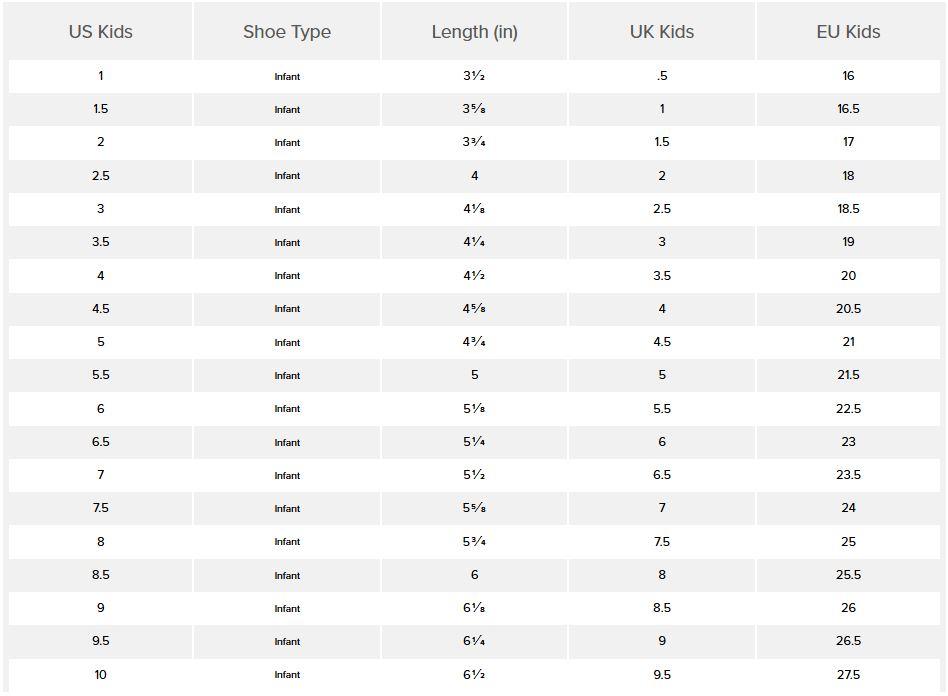This screenshot has width=948, height=696.
Task: Click the US Kids size 10 cell
Action: (100, 675)
